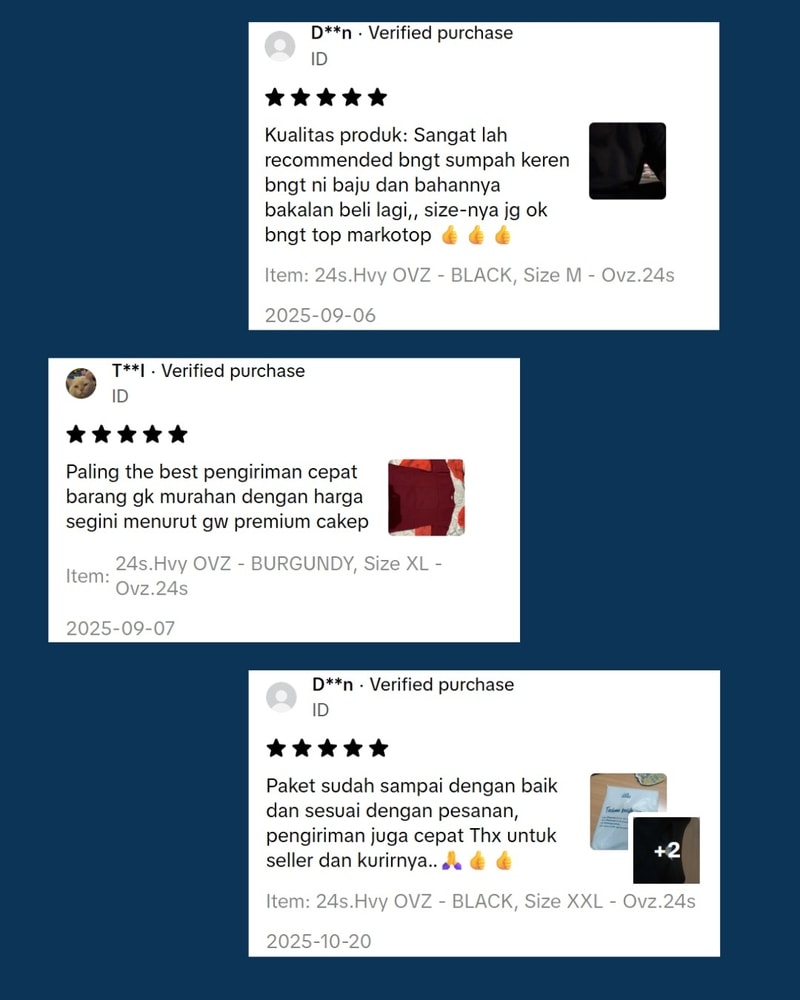Click the gray avatar on the 2025-10-20 review
800x1000 pixels.
click(x=281, y=697)
